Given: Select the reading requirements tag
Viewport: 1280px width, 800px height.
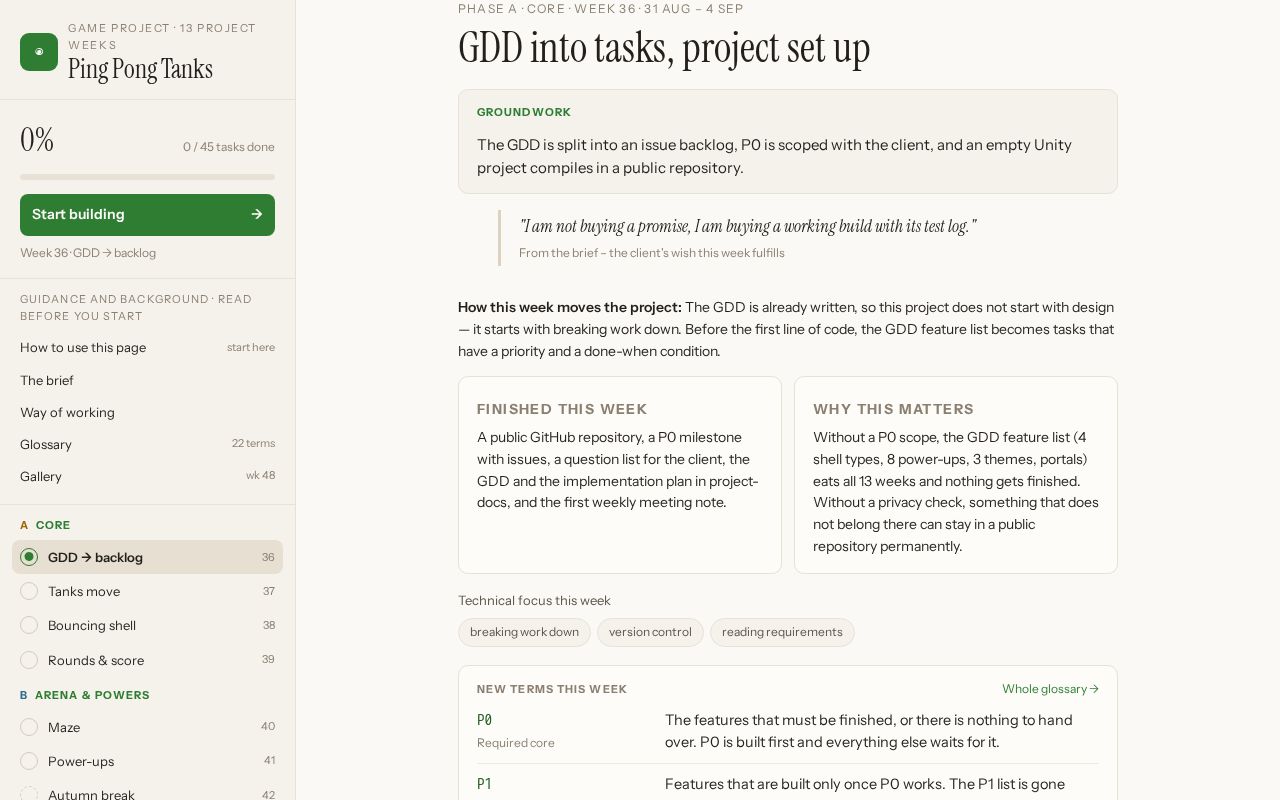Looking at the screenshot, I should tap(782, 632).
